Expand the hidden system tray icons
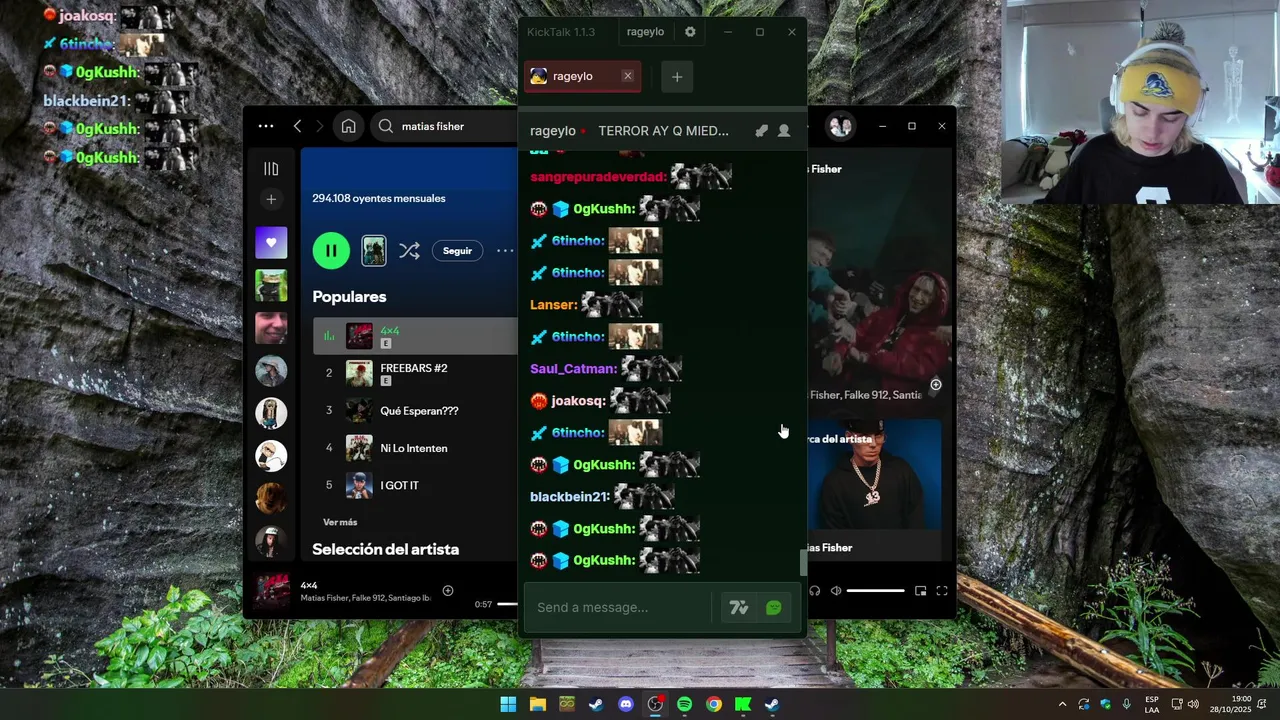Screen dimensions: 1280x720 click(x=1062, y=704)
